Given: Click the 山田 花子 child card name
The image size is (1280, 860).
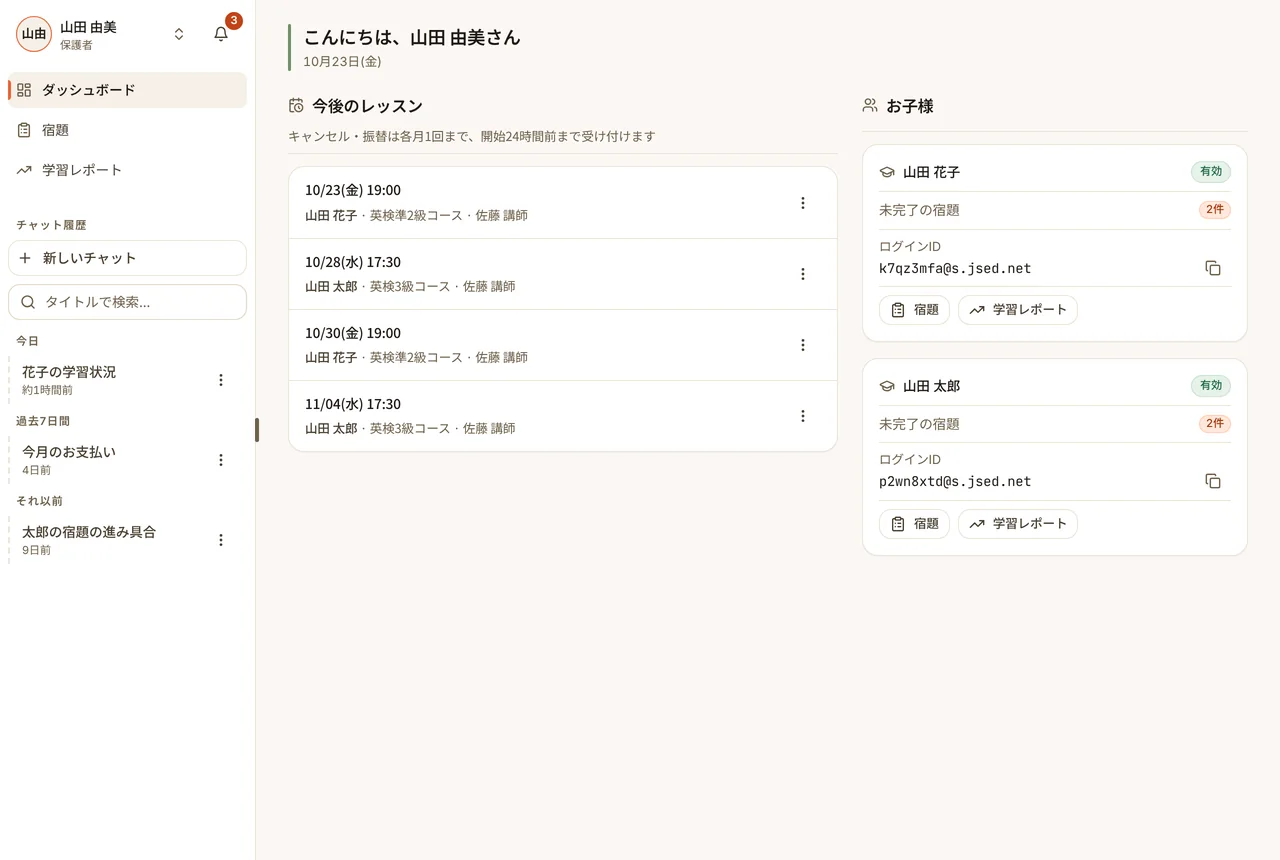Looking at the screenshot, I should (x=931, y=172).
